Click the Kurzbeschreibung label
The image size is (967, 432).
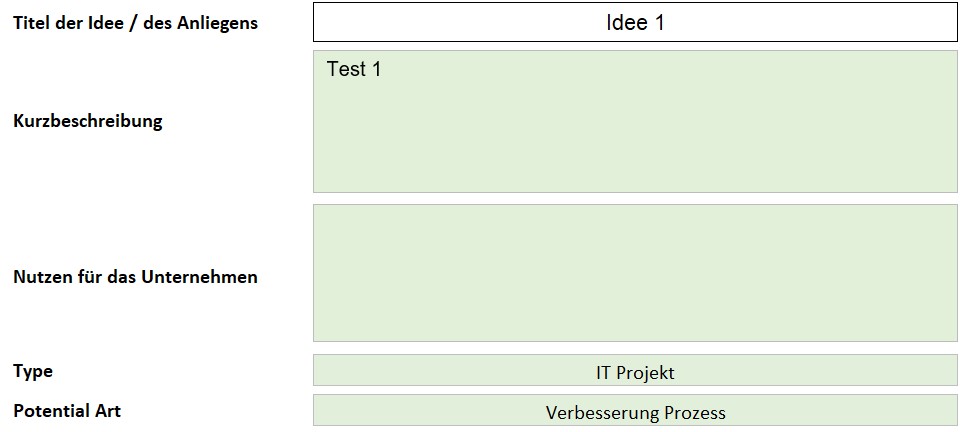click(x=88, y=120)
